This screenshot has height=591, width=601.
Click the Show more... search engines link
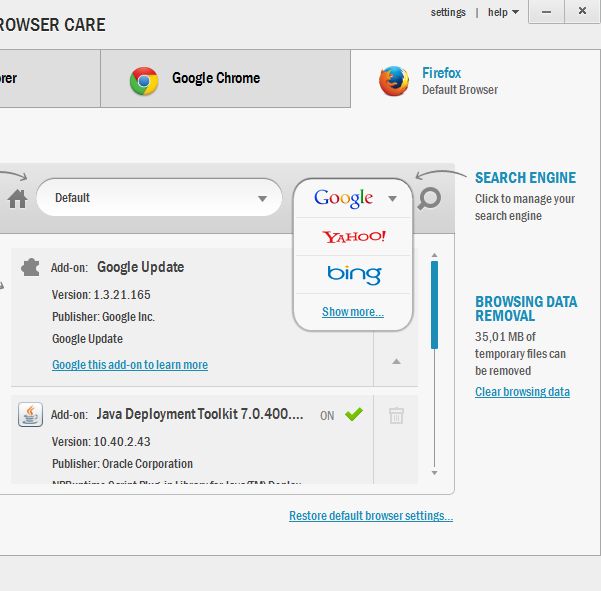pyautogui.click(x=353, y=312)
